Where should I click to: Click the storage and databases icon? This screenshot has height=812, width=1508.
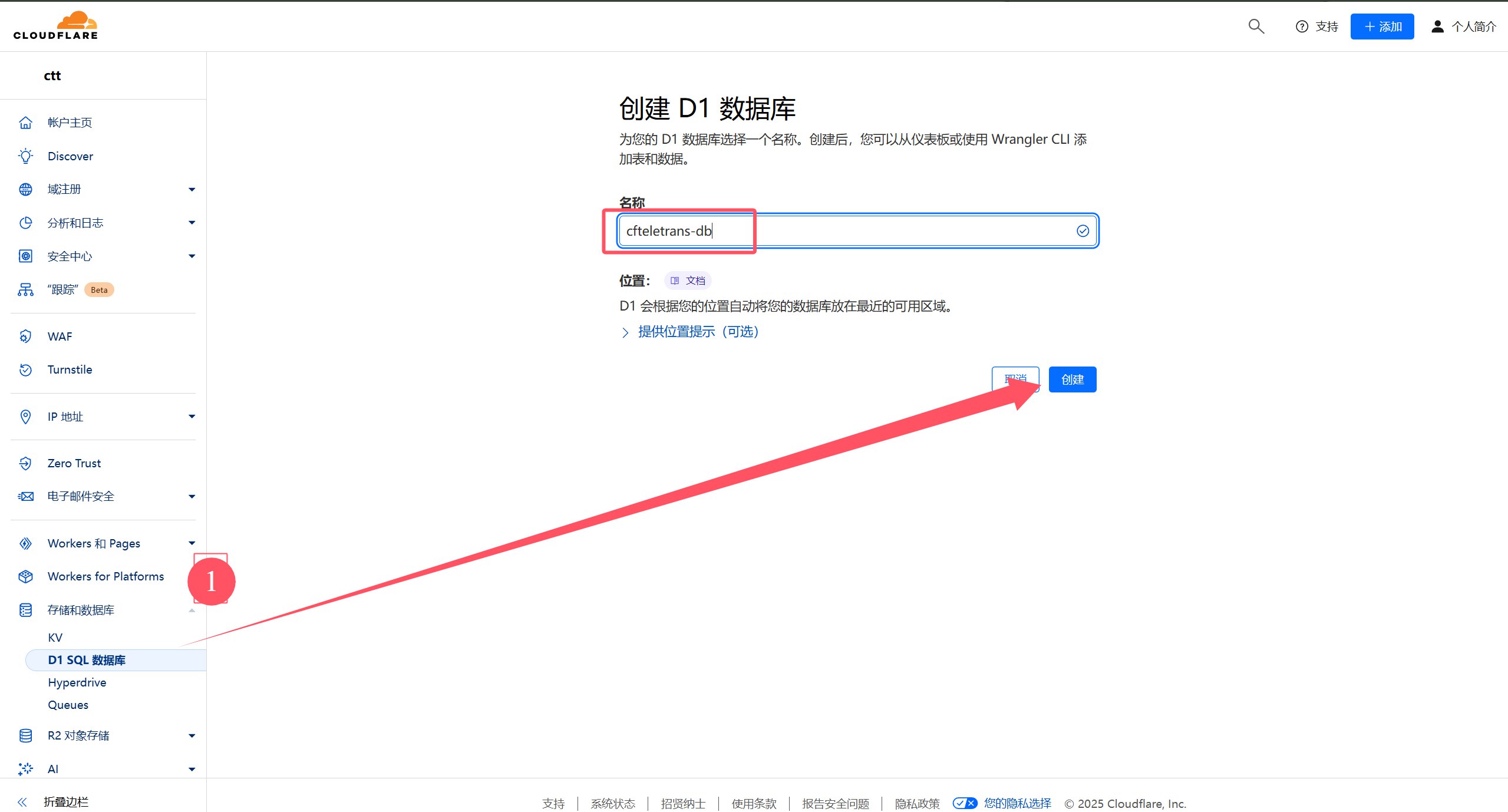25,610
